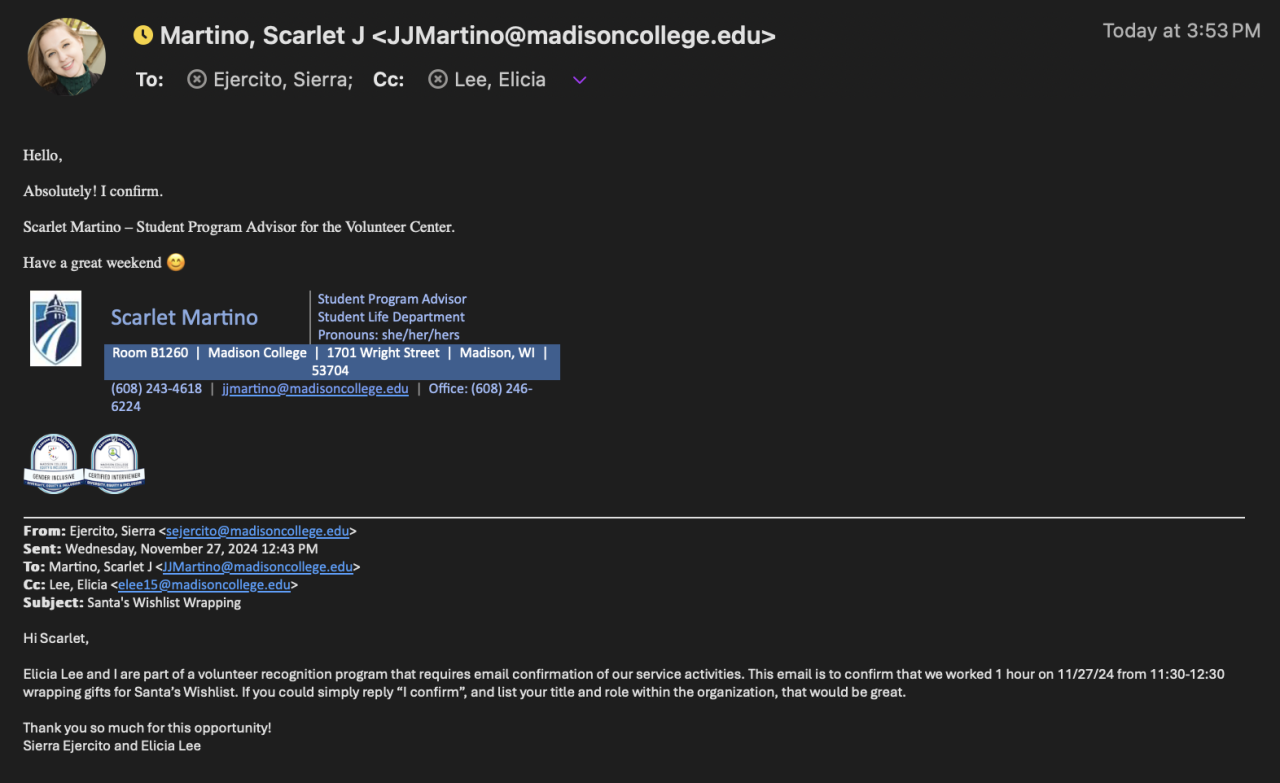
Task: Click the Madison College shield logo
Action: click(55, 328)
